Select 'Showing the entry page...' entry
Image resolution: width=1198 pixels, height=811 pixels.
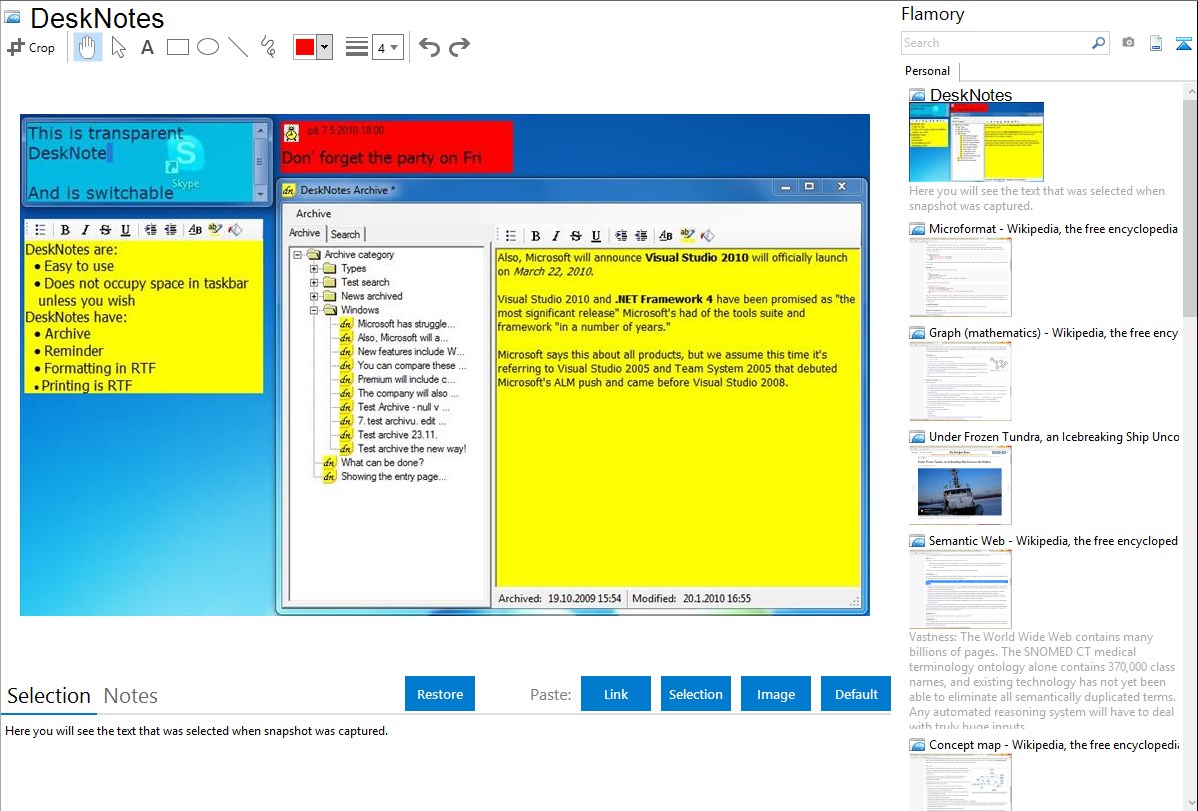click(393, 476)
